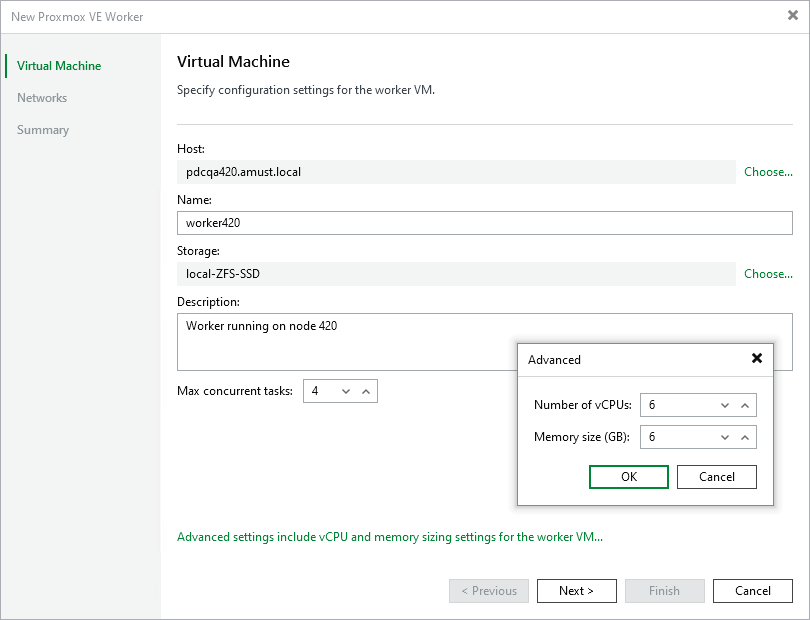Click the Name field containing worker420
810x620 pixels.
click(x=484, y=223)
